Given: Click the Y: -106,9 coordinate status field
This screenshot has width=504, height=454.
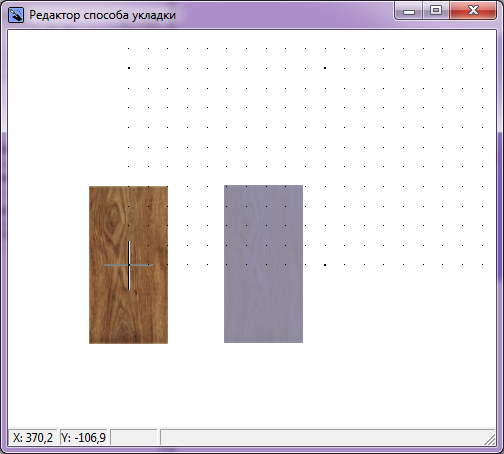Looking at the screenshot, I should click(x=83, y=437).
